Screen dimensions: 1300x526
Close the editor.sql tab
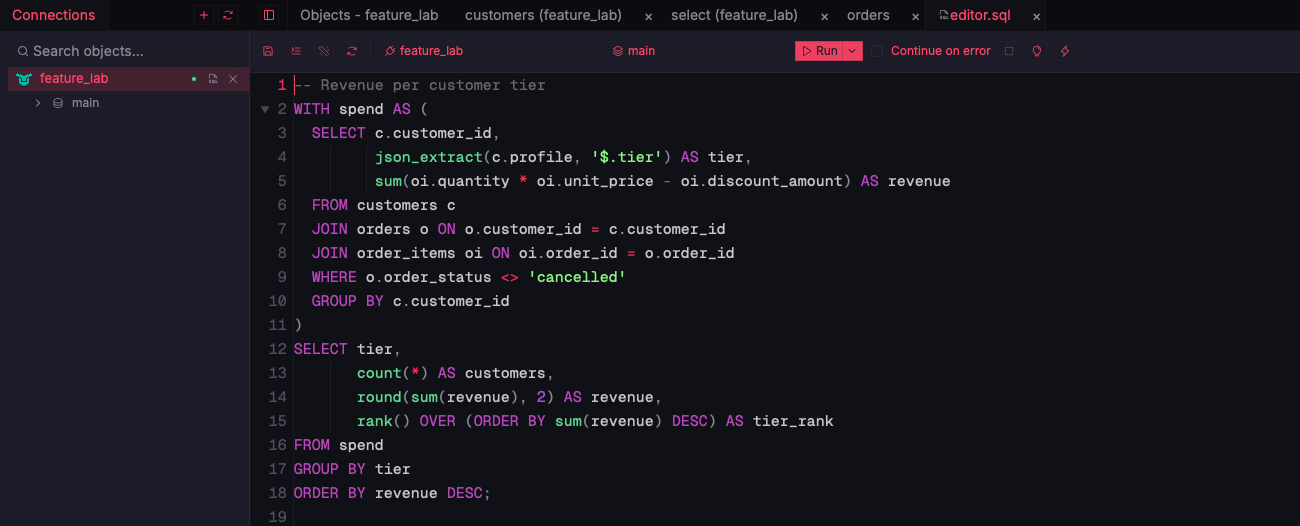[x=1036, y=16]
